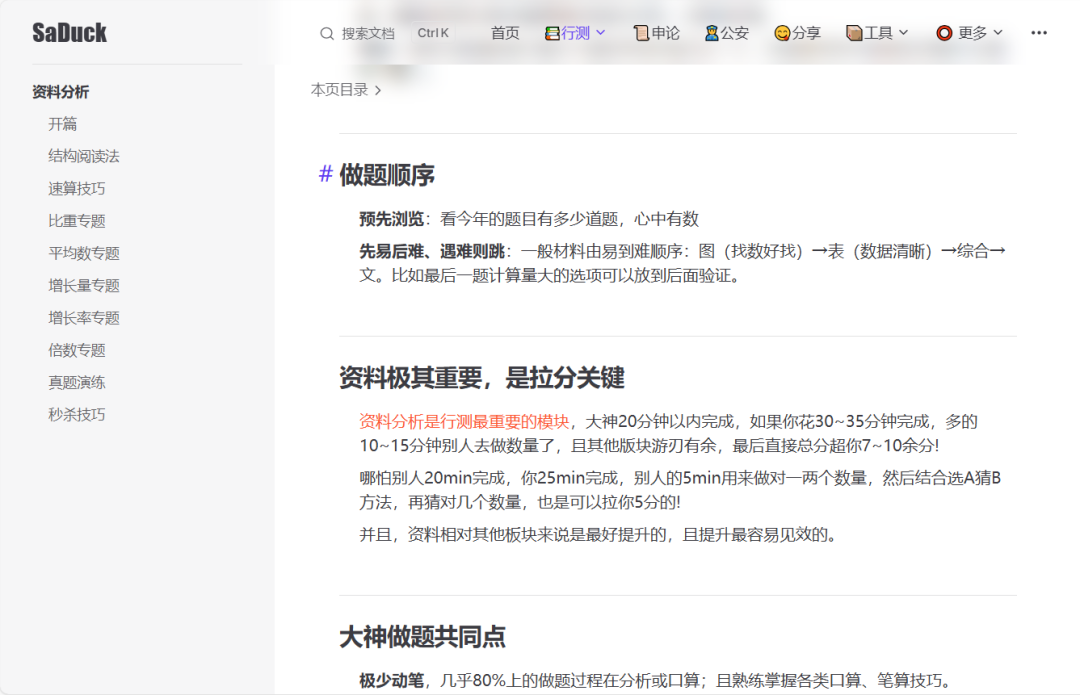The height and width of the screenshot is (695, 1080).
Task: Open the 分享 navigation item
Action: point(798,32)
